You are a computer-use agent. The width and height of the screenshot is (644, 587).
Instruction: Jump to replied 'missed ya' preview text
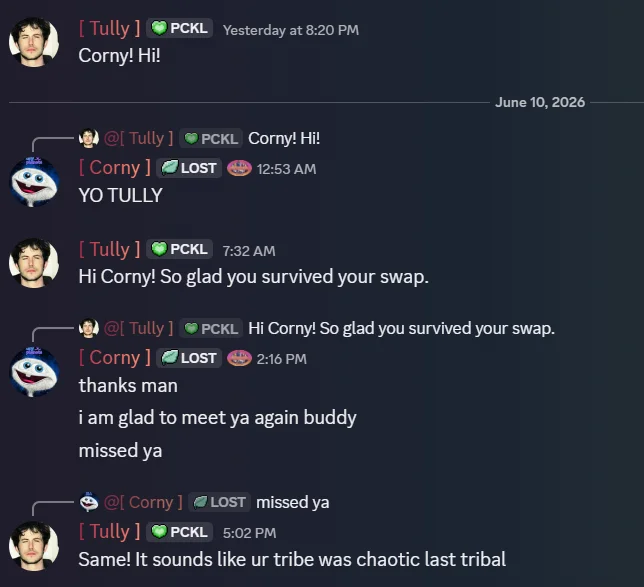[x=293, y=502]
